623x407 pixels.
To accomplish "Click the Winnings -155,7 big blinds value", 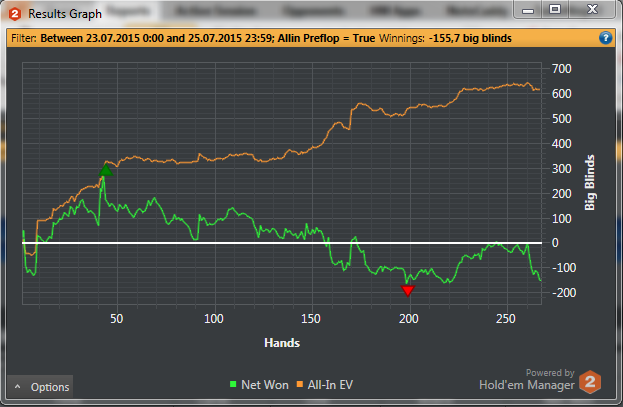I will 470,39.
